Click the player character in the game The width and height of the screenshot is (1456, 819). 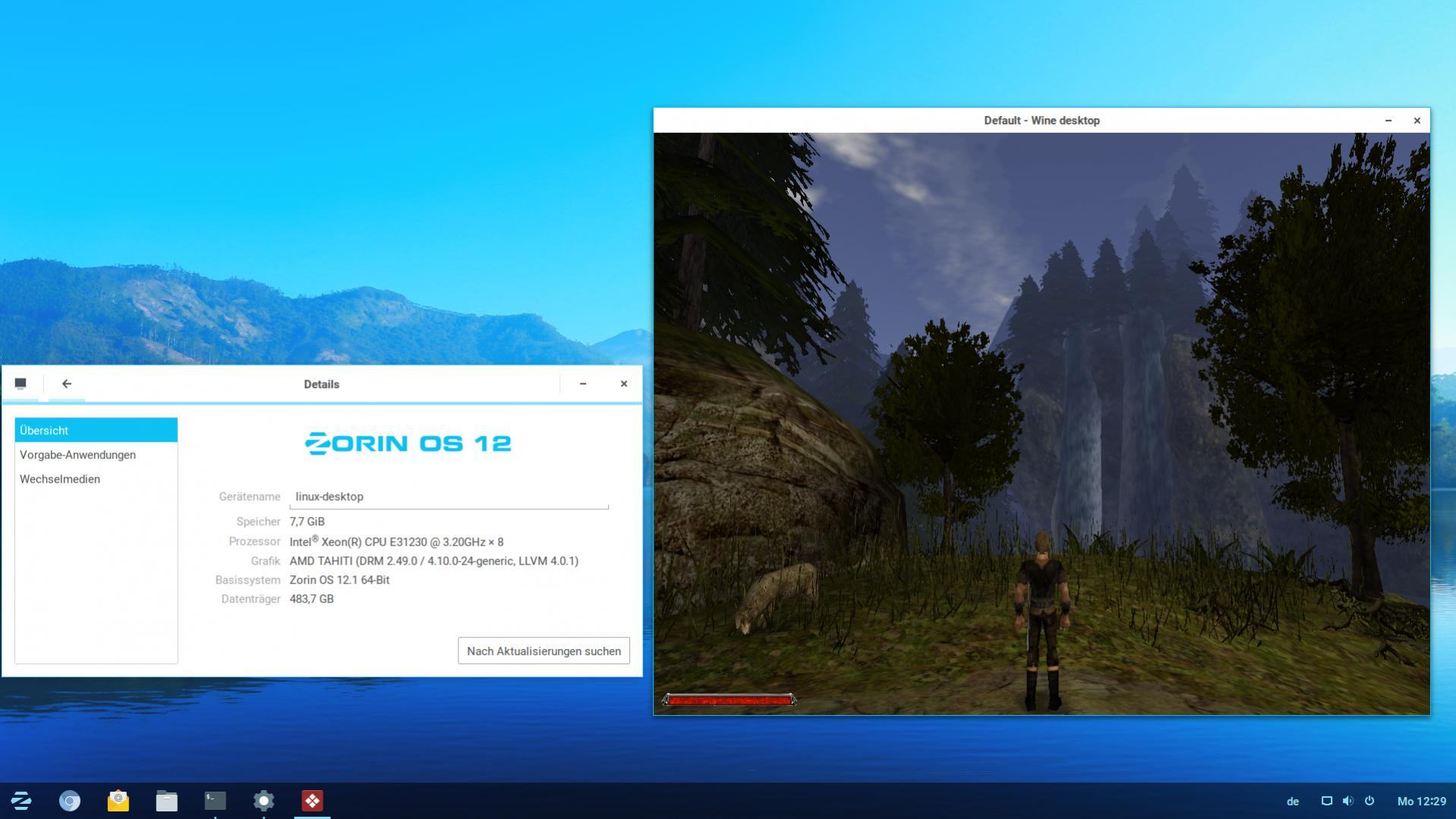click(x=1042, y=621)
